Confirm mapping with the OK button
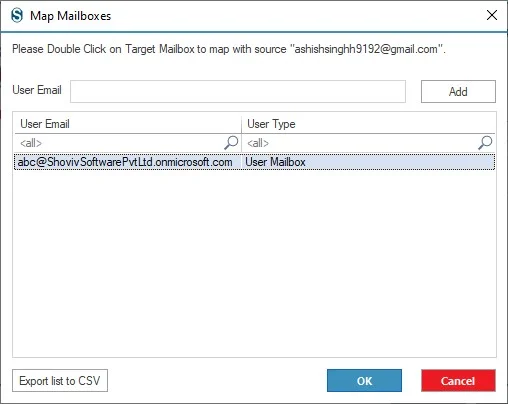 pyautogui.click(x=364, y=380)
